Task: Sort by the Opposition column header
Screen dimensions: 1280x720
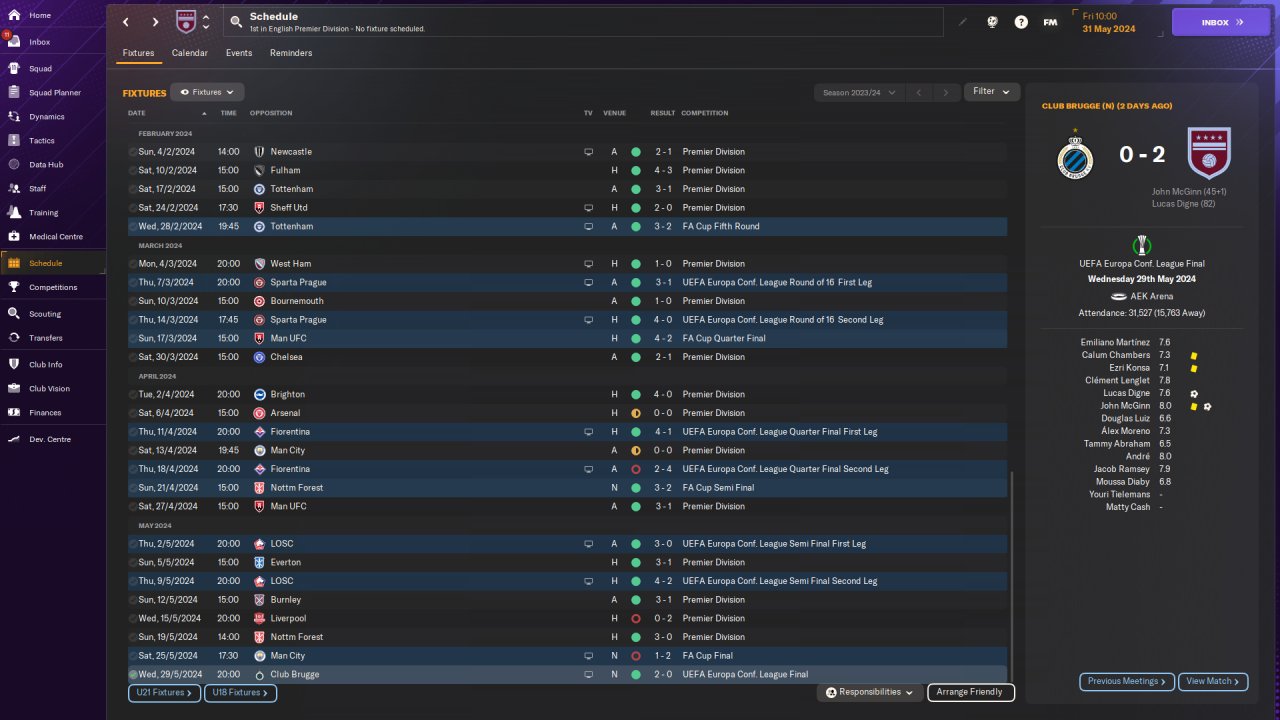Action: click(271, 113)
